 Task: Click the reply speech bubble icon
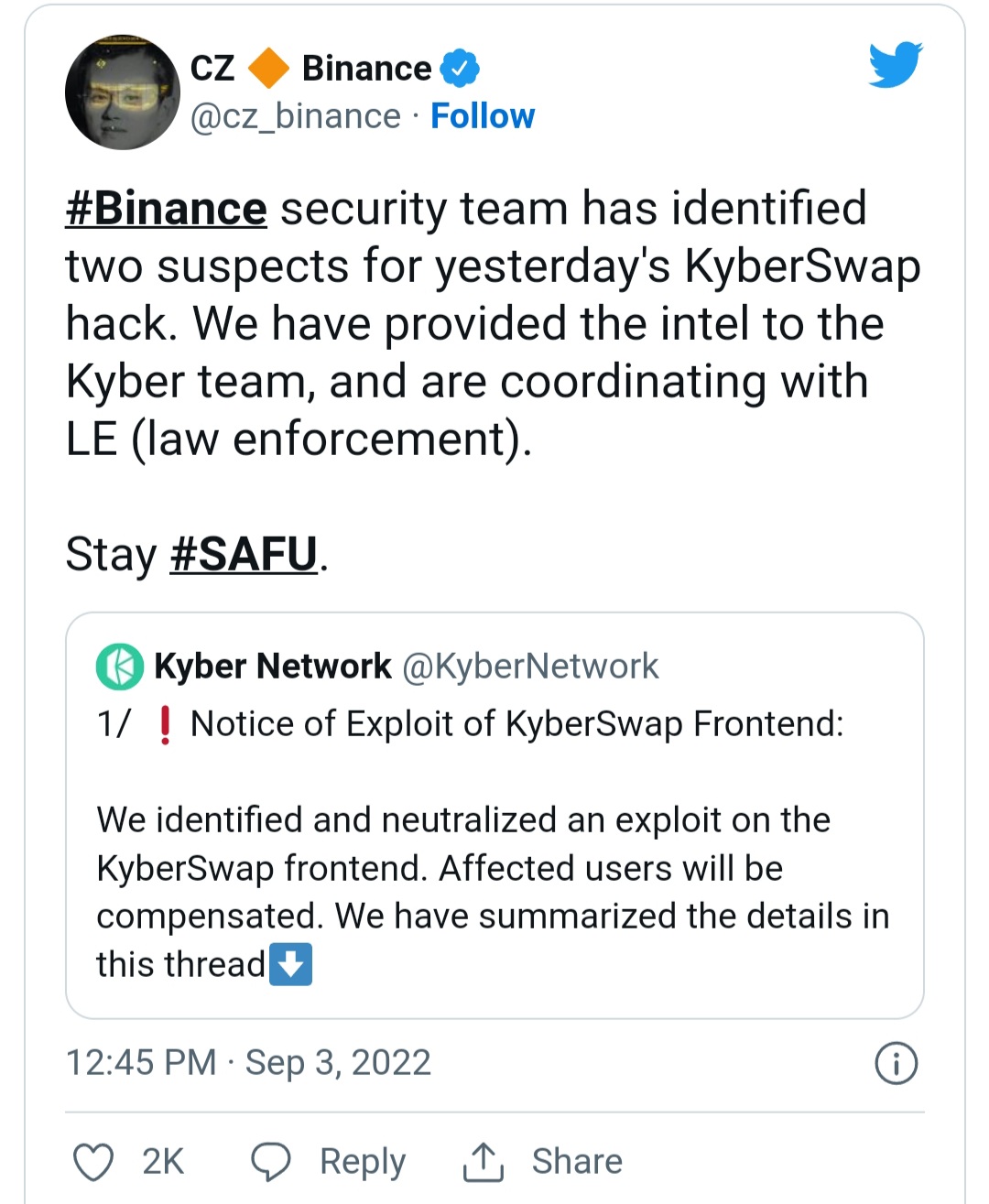click(x=271, y=1162)
